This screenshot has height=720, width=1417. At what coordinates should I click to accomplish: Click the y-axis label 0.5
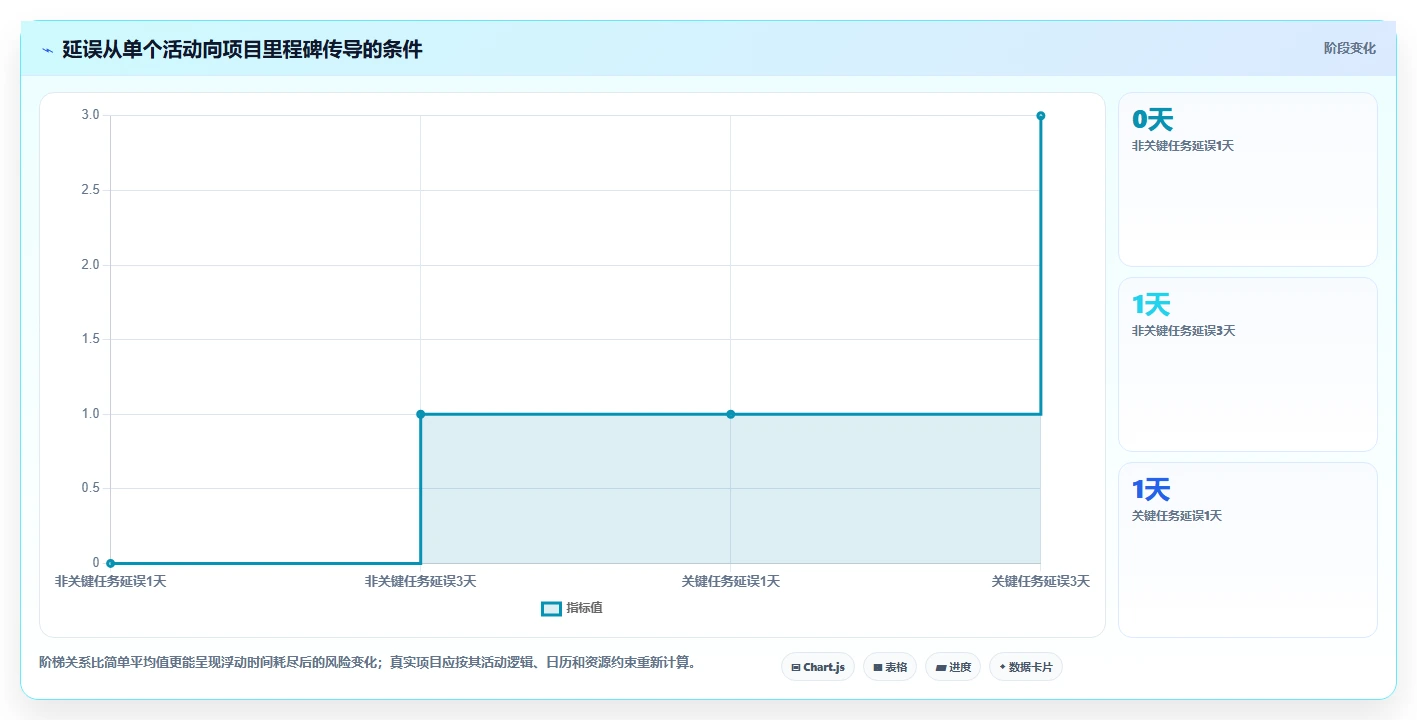(90, 488)
